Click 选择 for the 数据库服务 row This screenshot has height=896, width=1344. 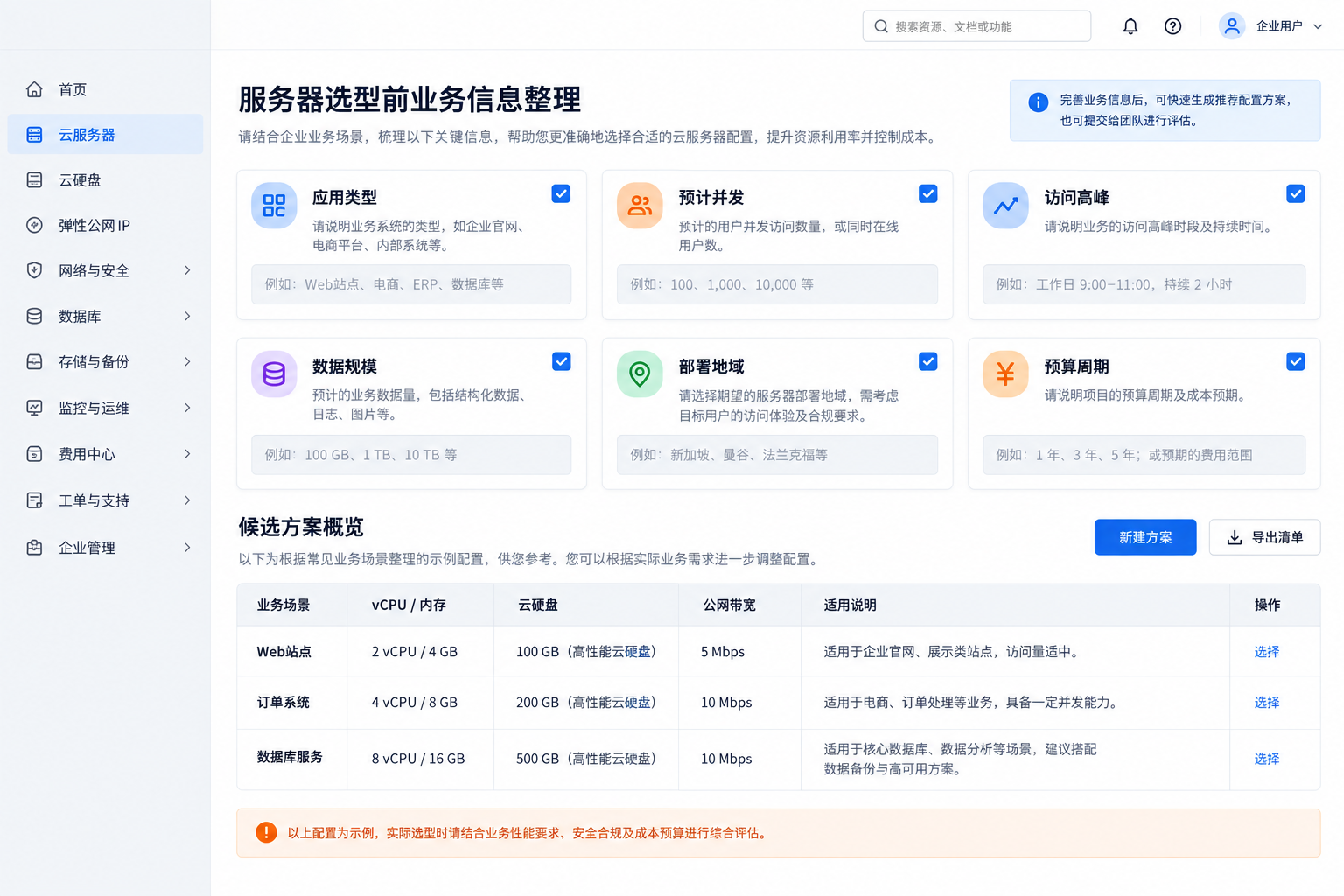[x=1266, y=759]
